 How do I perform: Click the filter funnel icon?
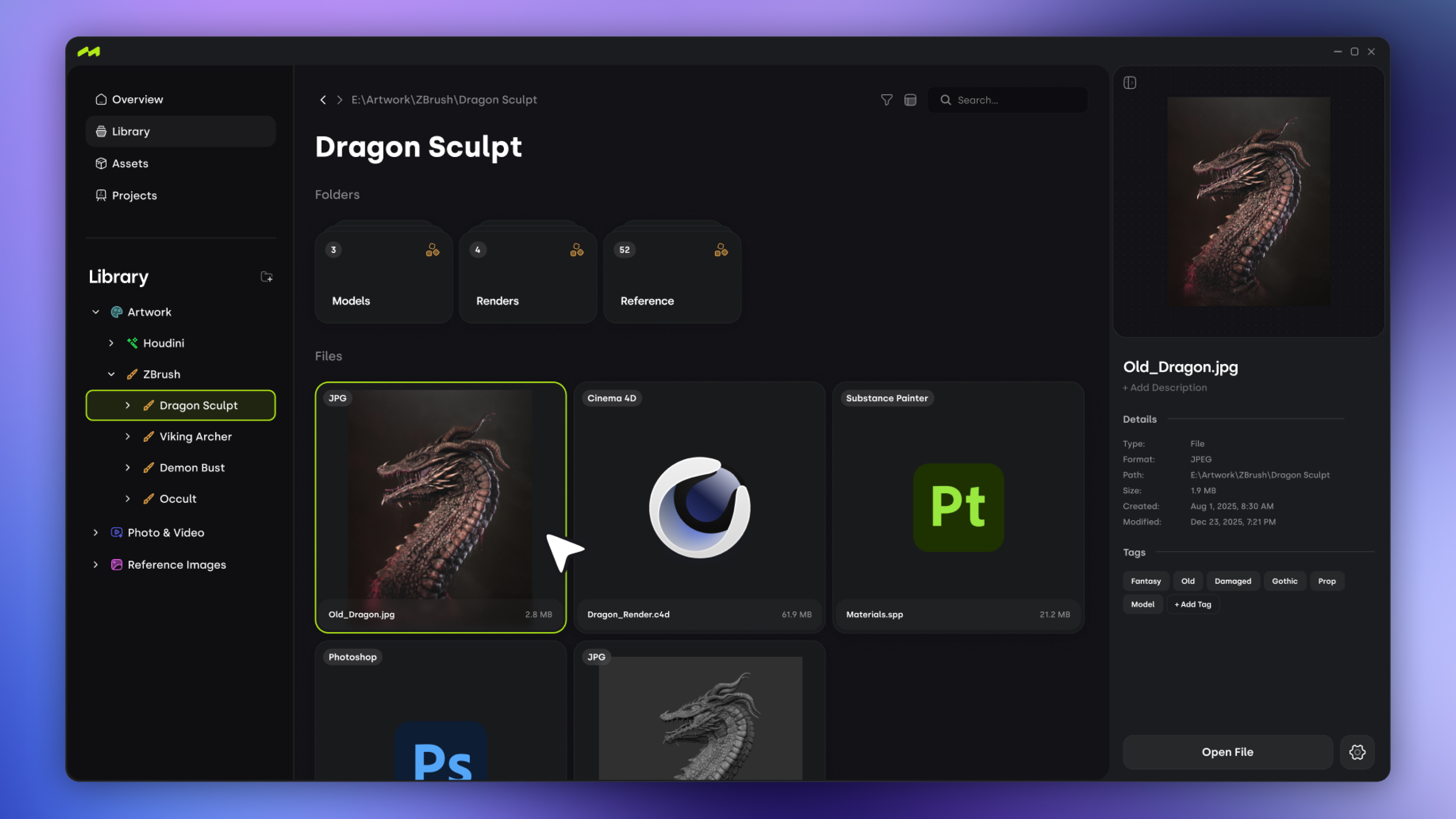pyautogui.click(x=886, y=100)
